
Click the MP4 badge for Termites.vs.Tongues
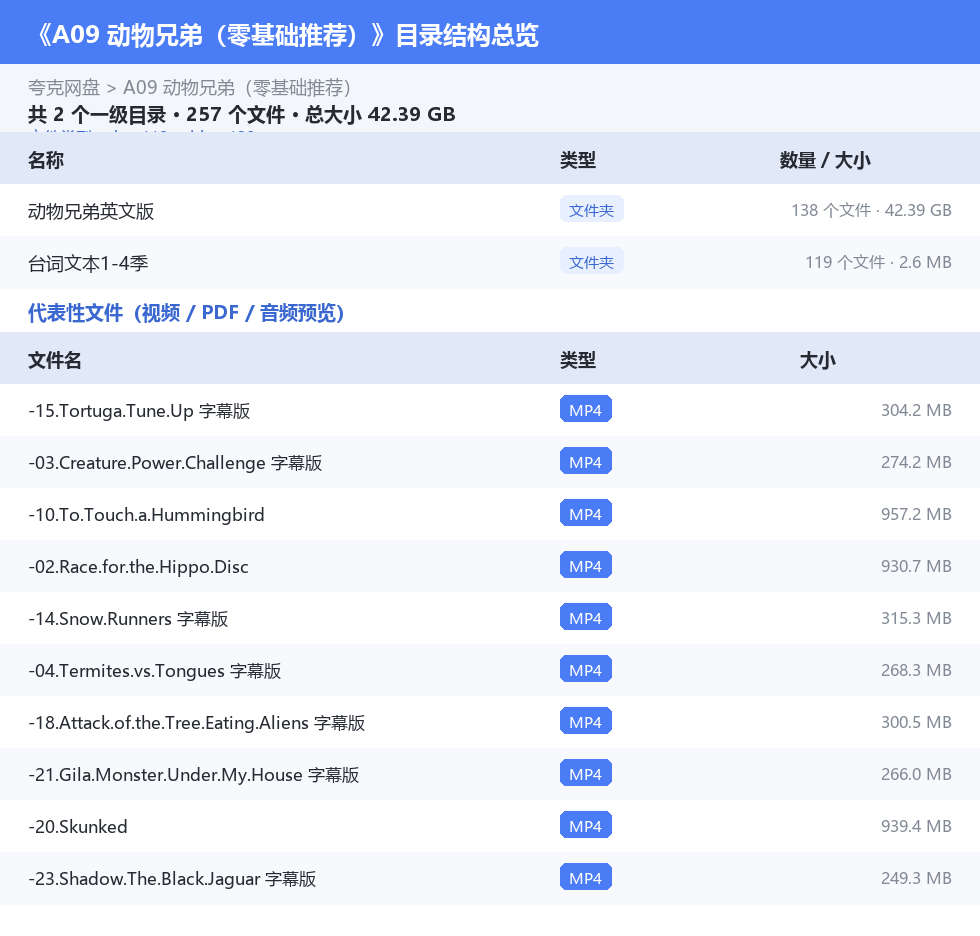click(586, 669)
